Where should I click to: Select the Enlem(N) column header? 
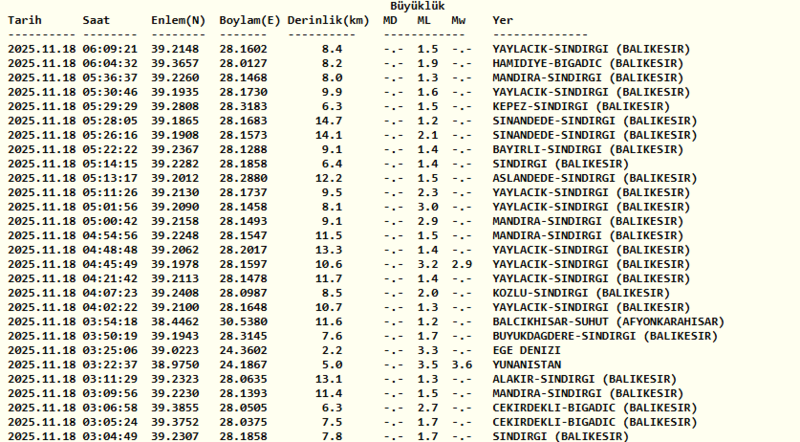178,20
